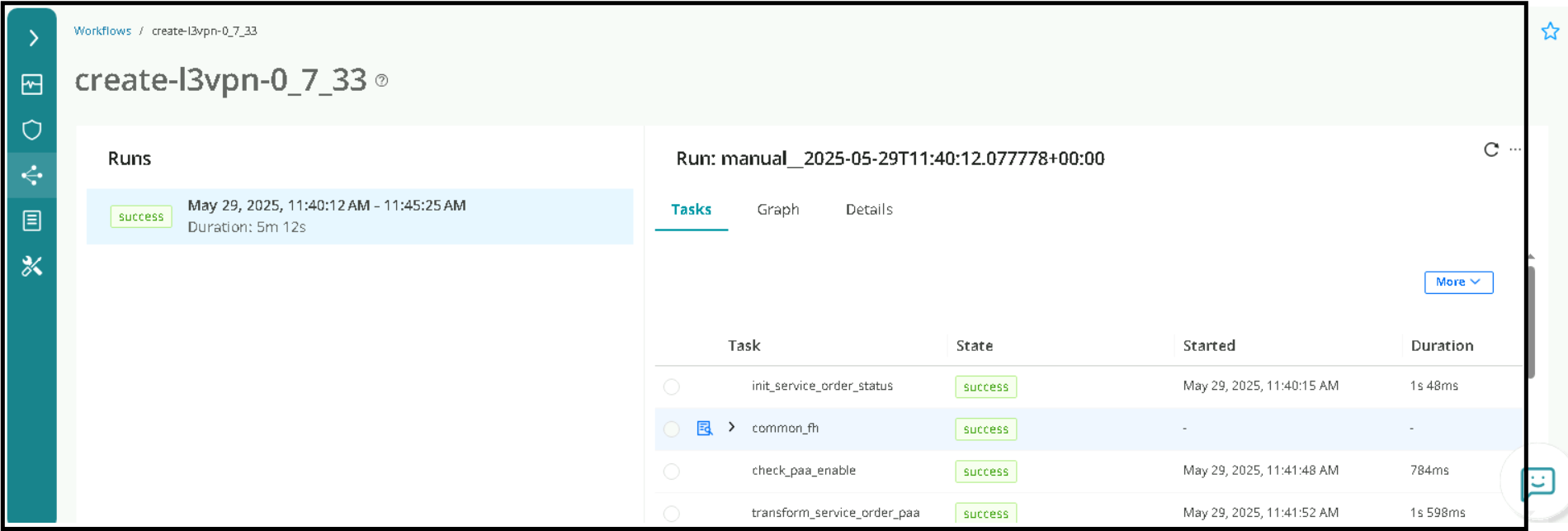1568x531 pixels.
Task: Open the chat feedback smiley icon
Action: (x=1538, y=481)
